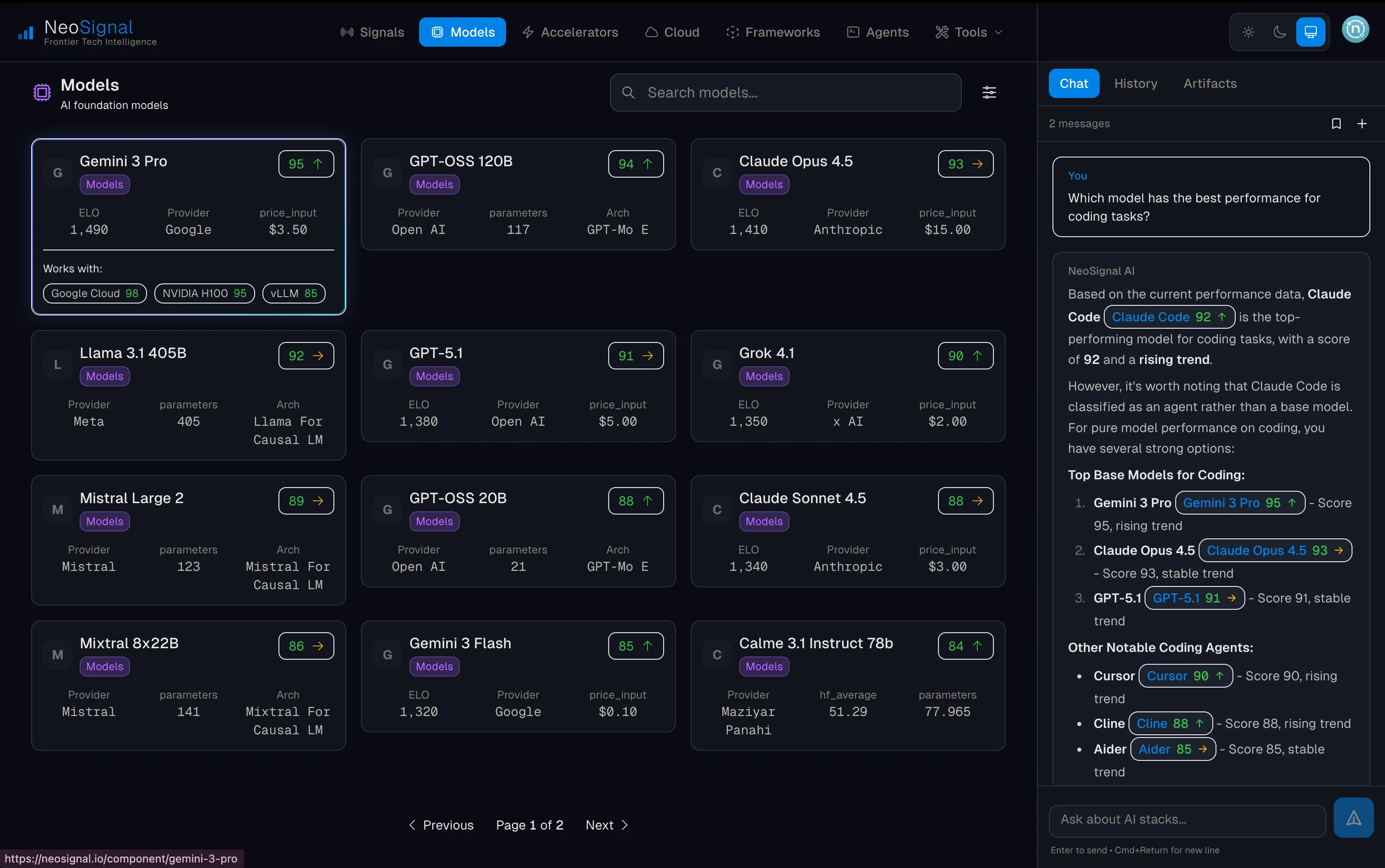The width and height of the screenshot is (1385, 868).
Task: Go to the Next page
Action: point(607,825)
